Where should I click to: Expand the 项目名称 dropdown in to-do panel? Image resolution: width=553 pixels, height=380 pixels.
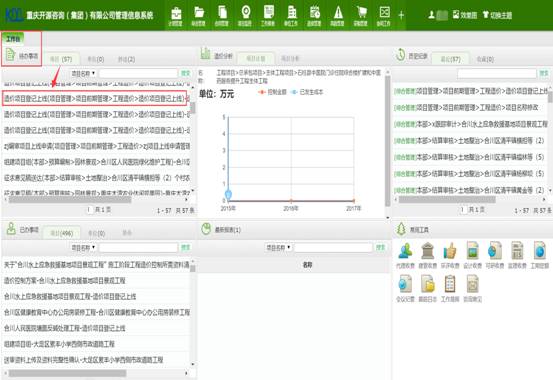click(83, 73)
